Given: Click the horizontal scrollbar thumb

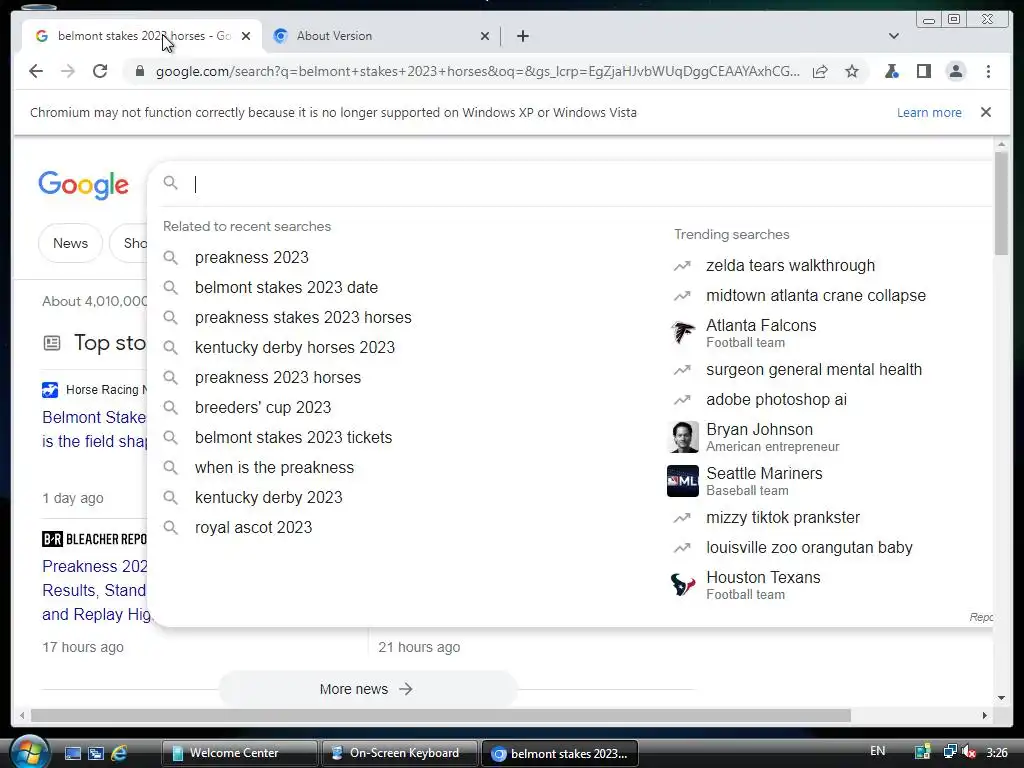Looking at the screenshot, I should click(x=441, y=716).
